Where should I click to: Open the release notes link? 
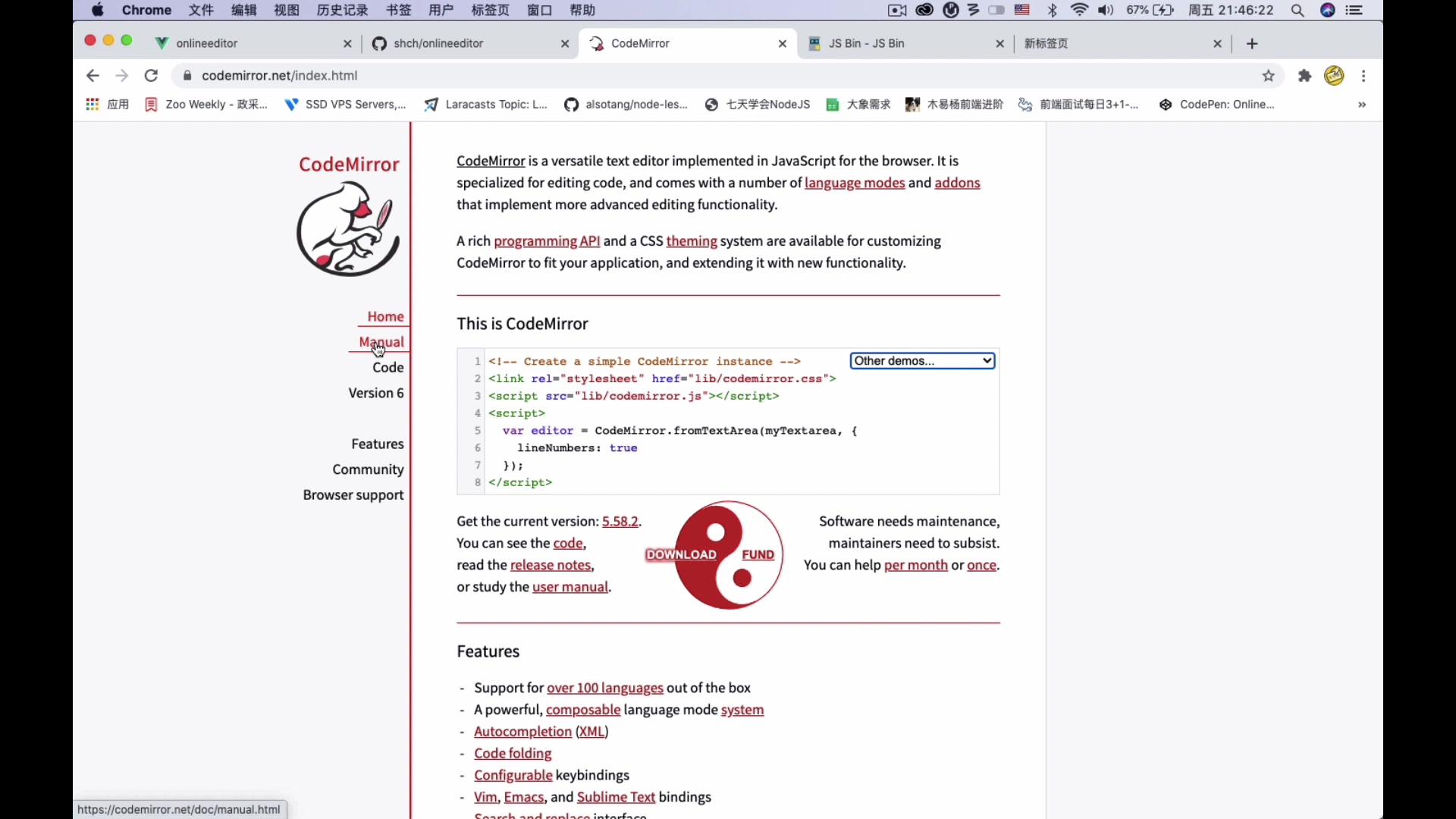click(551, 566)
